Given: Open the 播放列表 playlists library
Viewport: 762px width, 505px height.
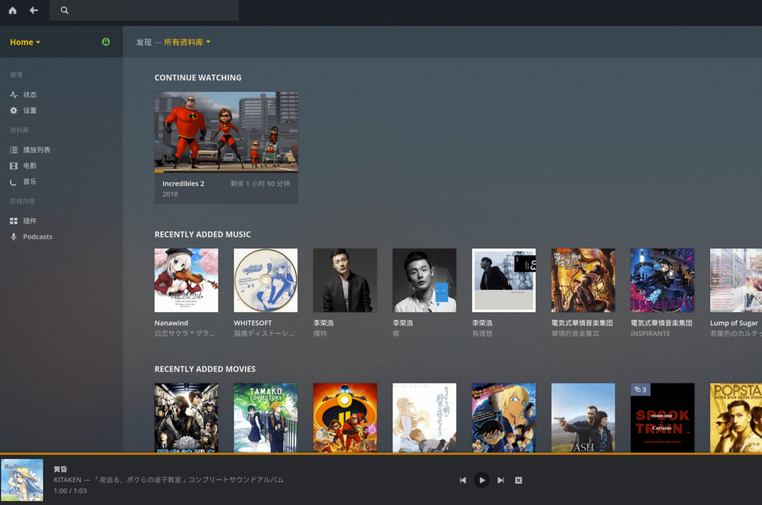Looking at the screenshot, I should [x=36, y=150].
